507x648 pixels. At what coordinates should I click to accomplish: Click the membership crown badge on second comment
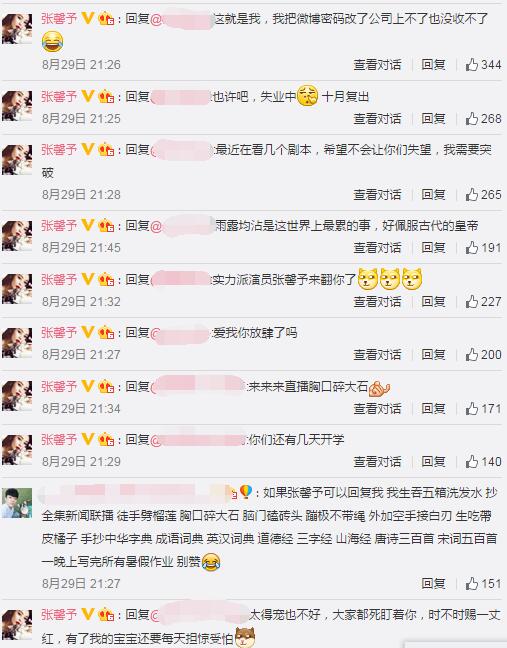click(x=106, y=96)
